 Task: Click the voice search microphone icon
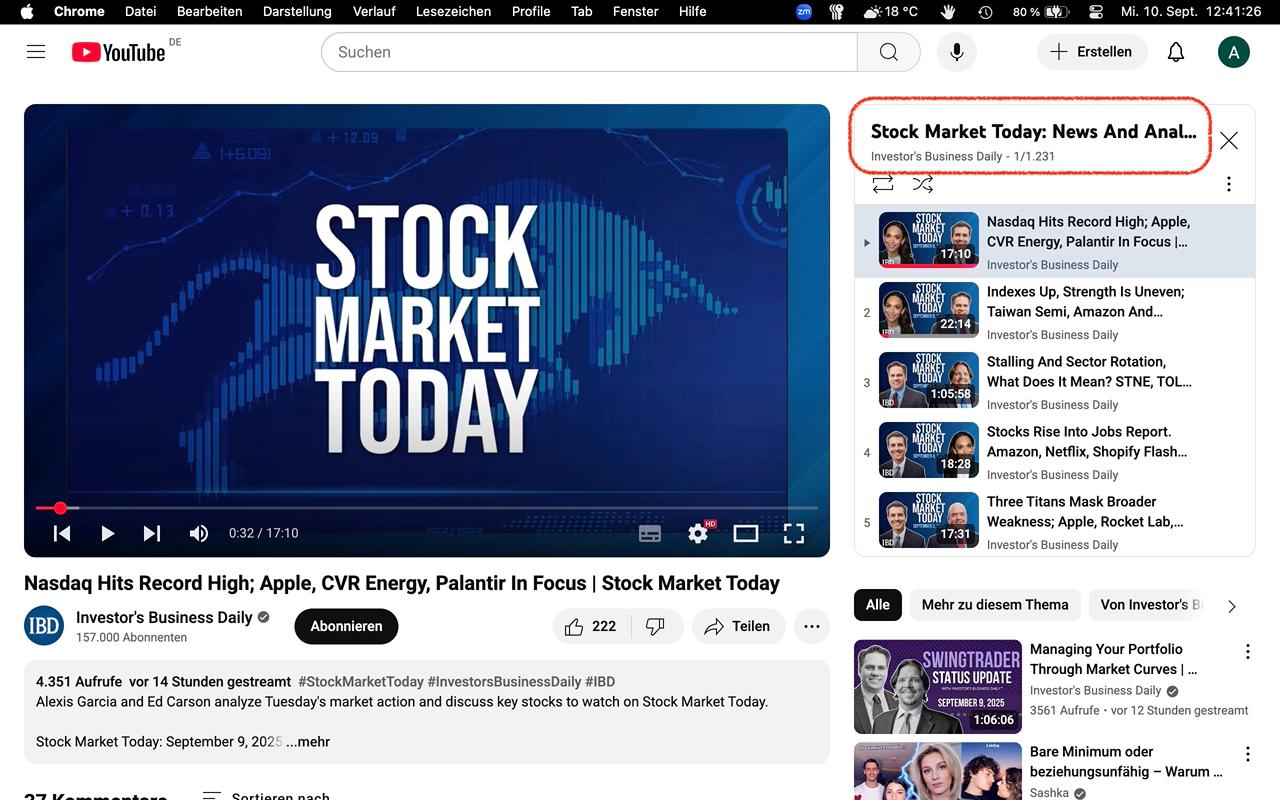[x=956, y=52]
